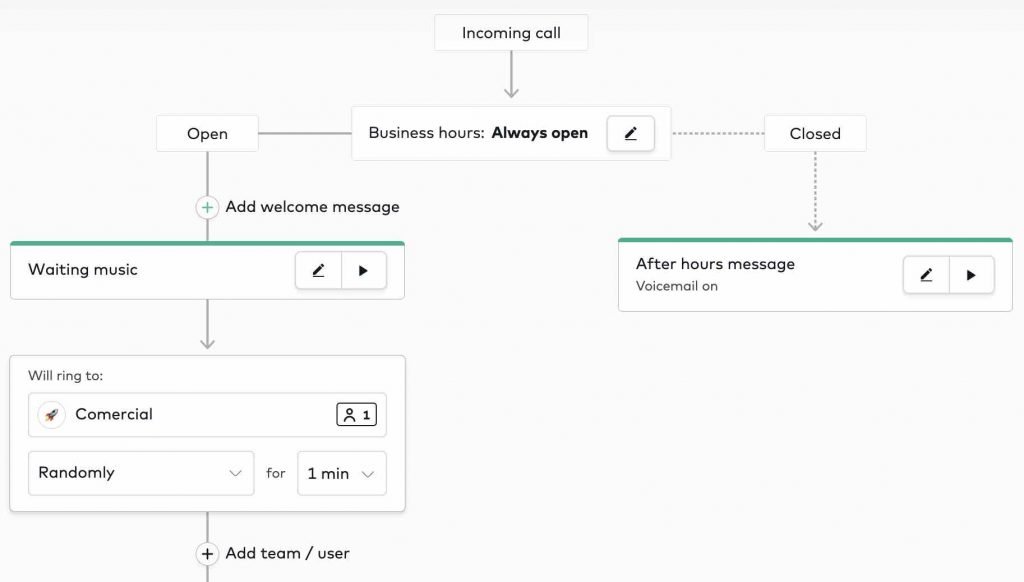Open the 1 min duration dropdown
The height and width of the screenshot is (582, 1024).
point(341,472)
